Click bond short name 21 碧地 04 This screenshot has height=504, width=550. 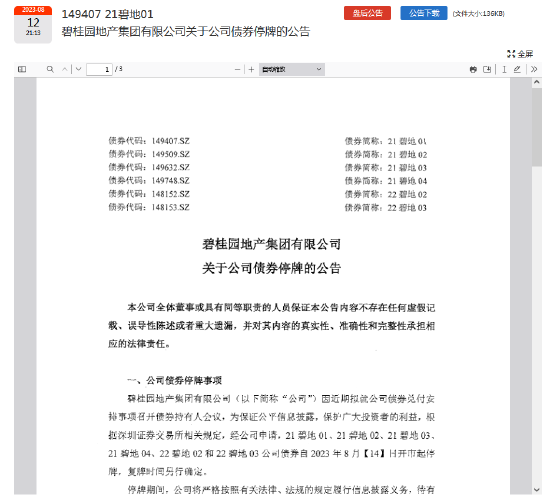coord(407,181)
